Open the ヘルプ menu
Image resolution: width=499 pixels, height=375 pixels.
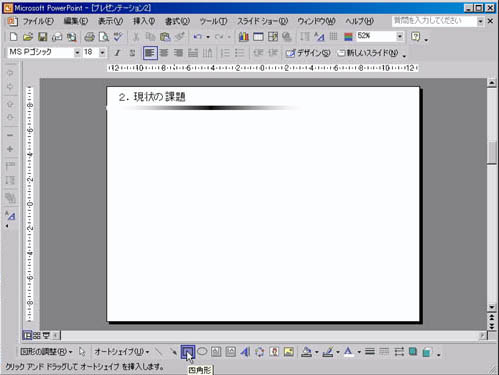359,21
